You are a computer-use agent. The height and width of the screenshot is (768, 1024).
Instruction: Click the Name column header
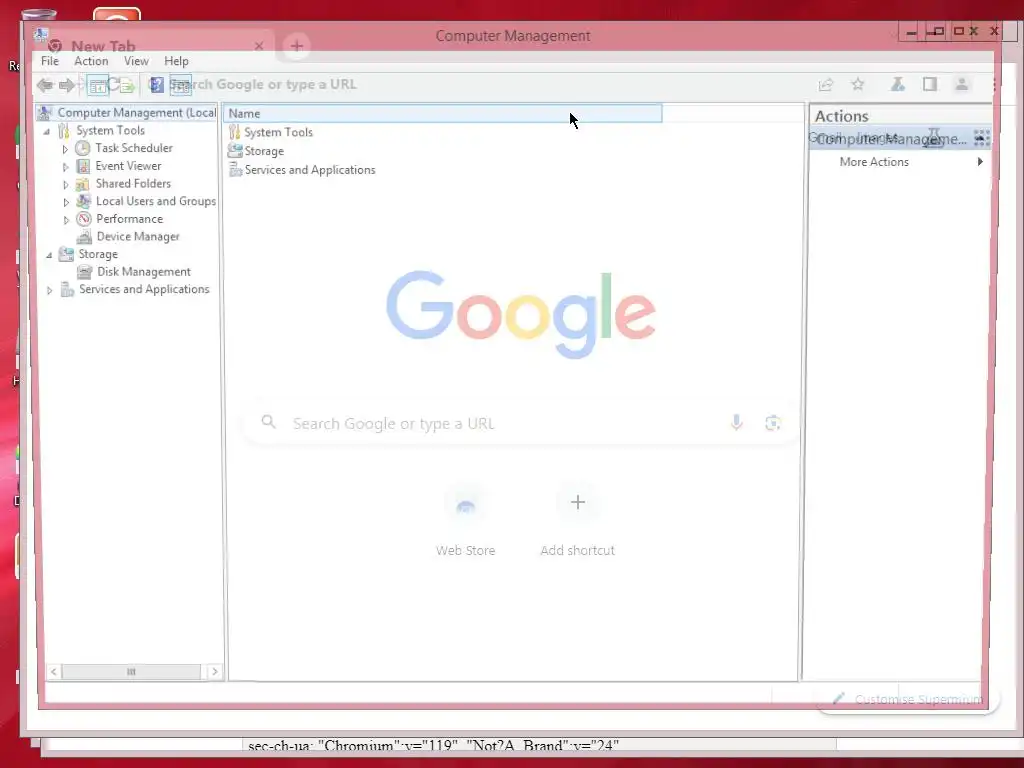pyautogui.click(x=443, y=113)
